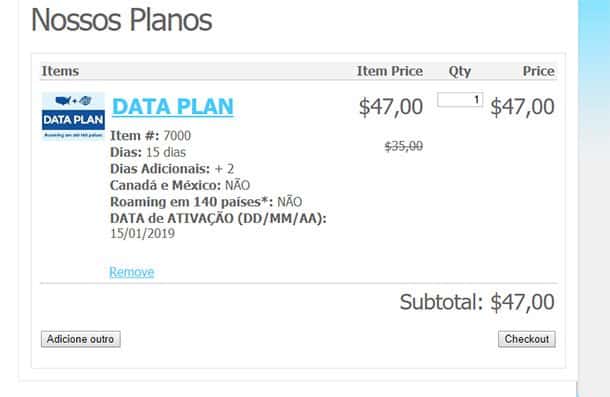Open the DATA PLAN product link
This screenshot has height=397, width=610.
pyautogui.click(x=173, y=106)
